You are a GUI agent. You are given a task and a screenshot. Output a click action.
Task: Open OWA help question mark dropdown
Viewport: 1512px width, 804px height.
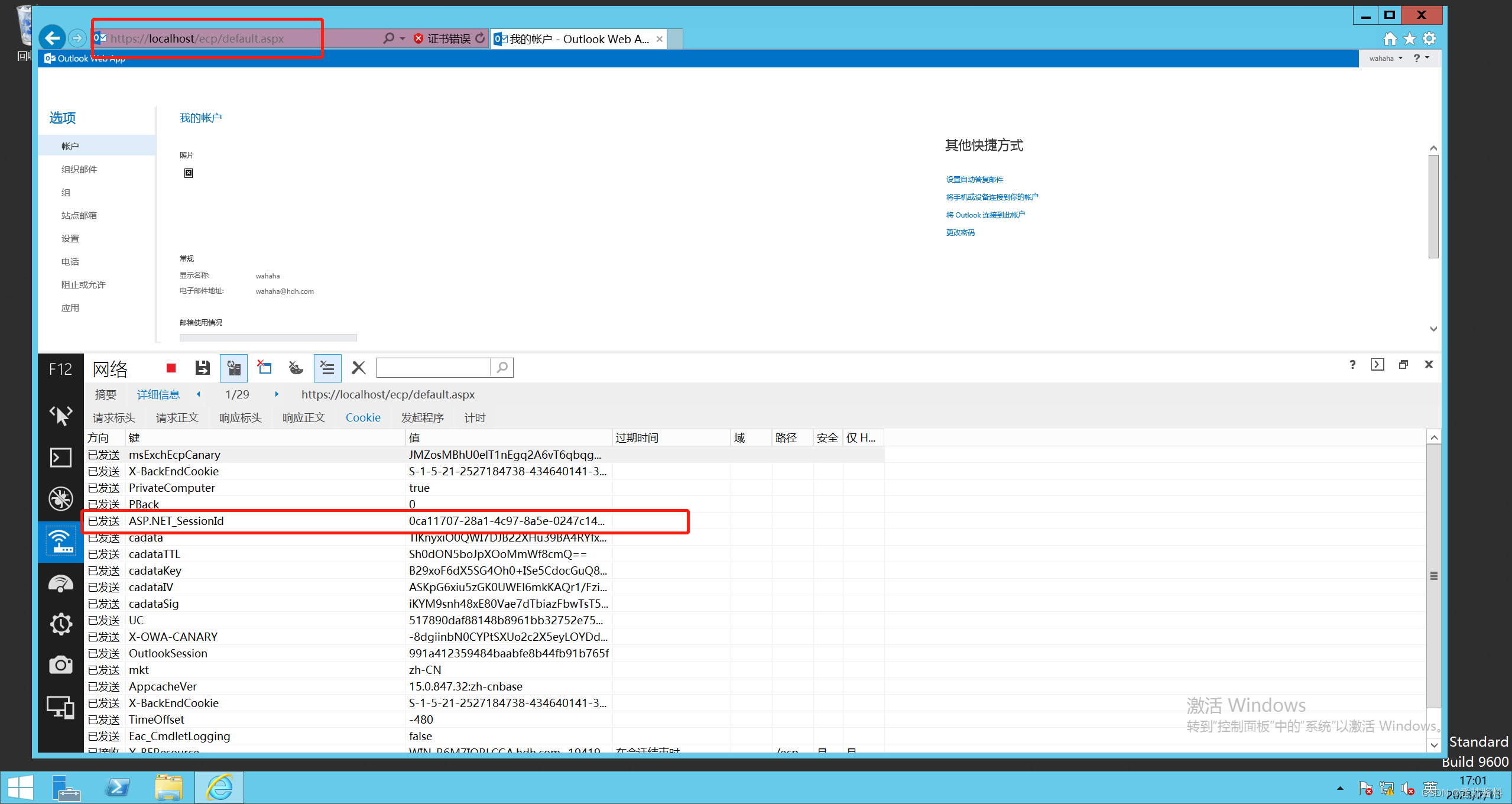click(x=1421, y=58)
